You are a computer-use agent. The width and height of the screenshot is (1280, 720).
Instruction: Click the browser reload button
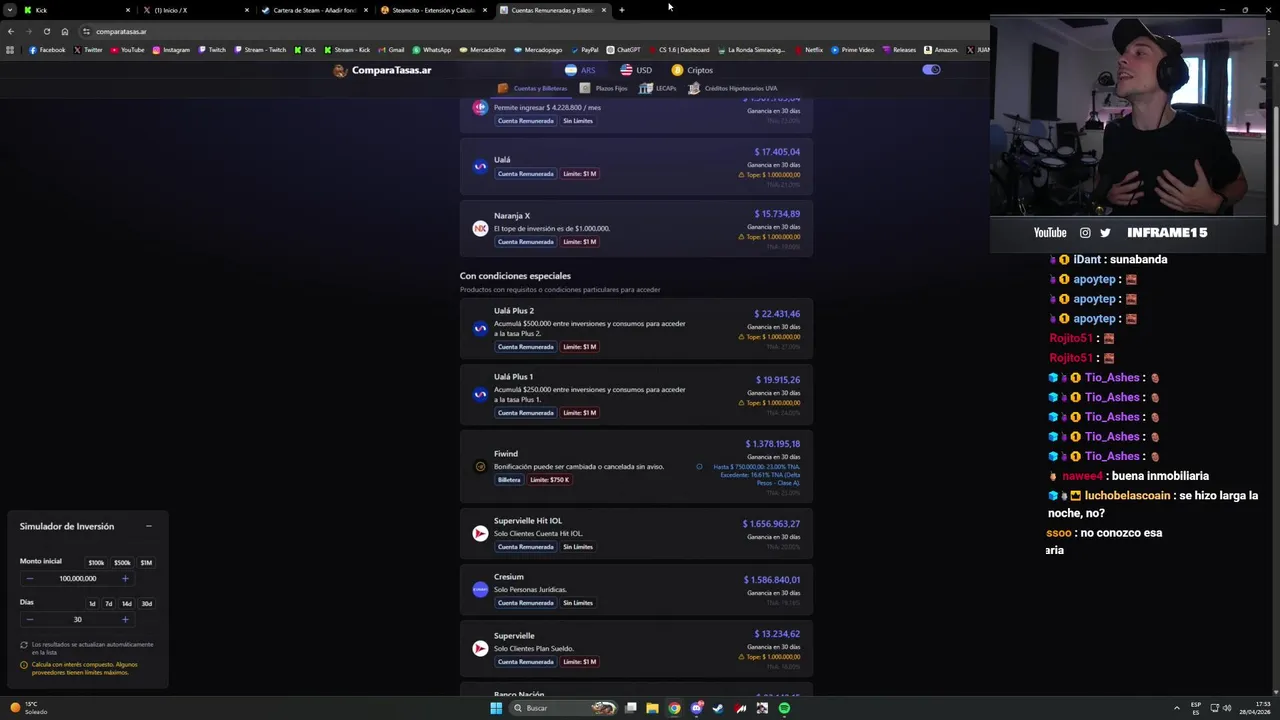point(46,31)
